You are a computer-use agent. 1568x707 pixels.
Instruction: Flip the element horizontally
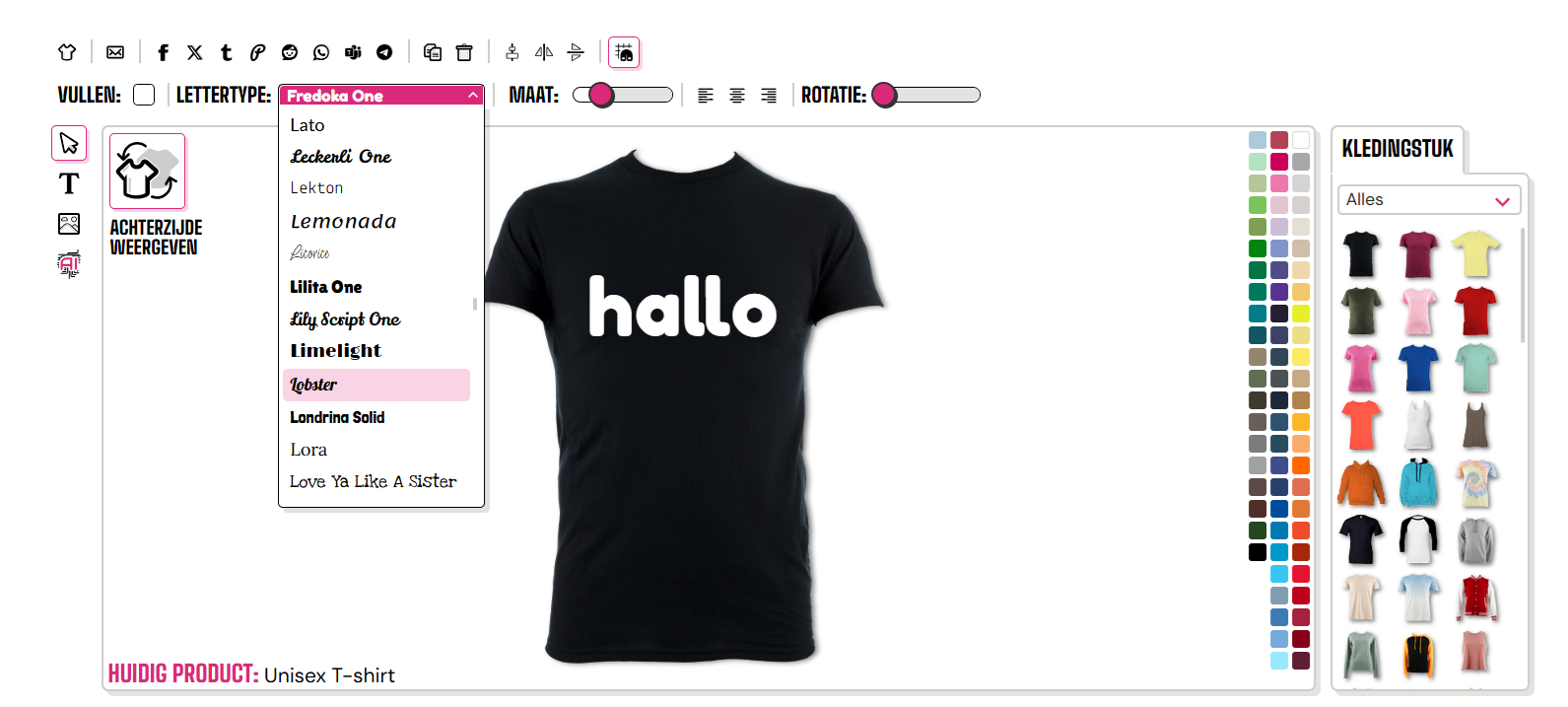click(x=544, y=52)
